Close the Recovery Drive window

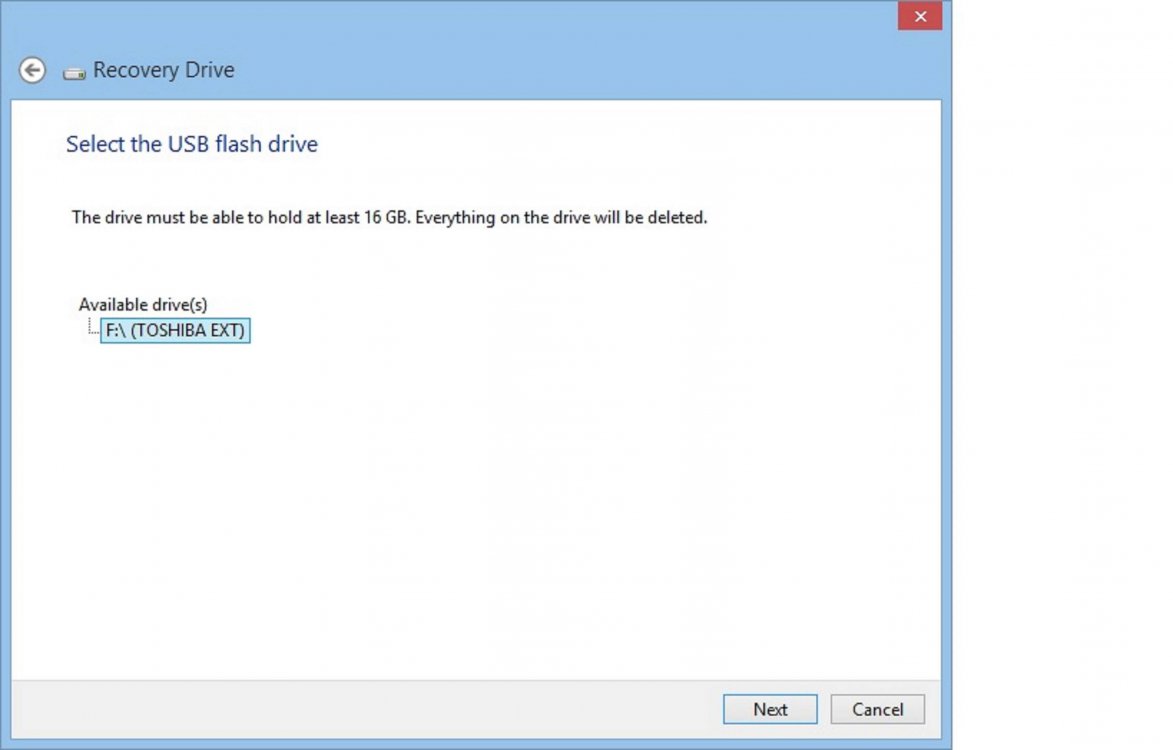coord(919,16)
